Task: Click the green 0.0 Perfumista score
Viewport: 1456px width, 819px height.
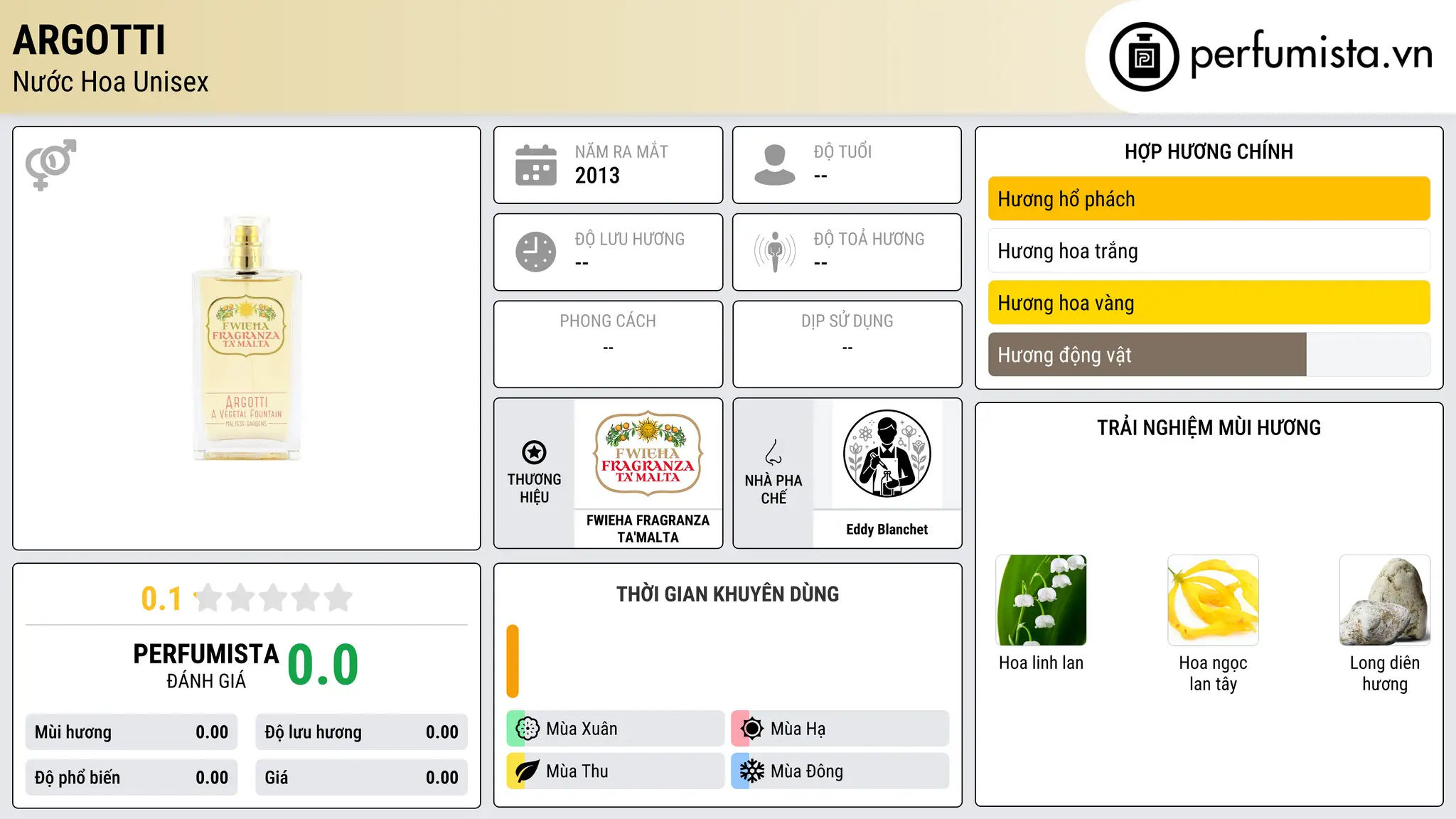Action: pyautogui.click(x=323, y=665)
